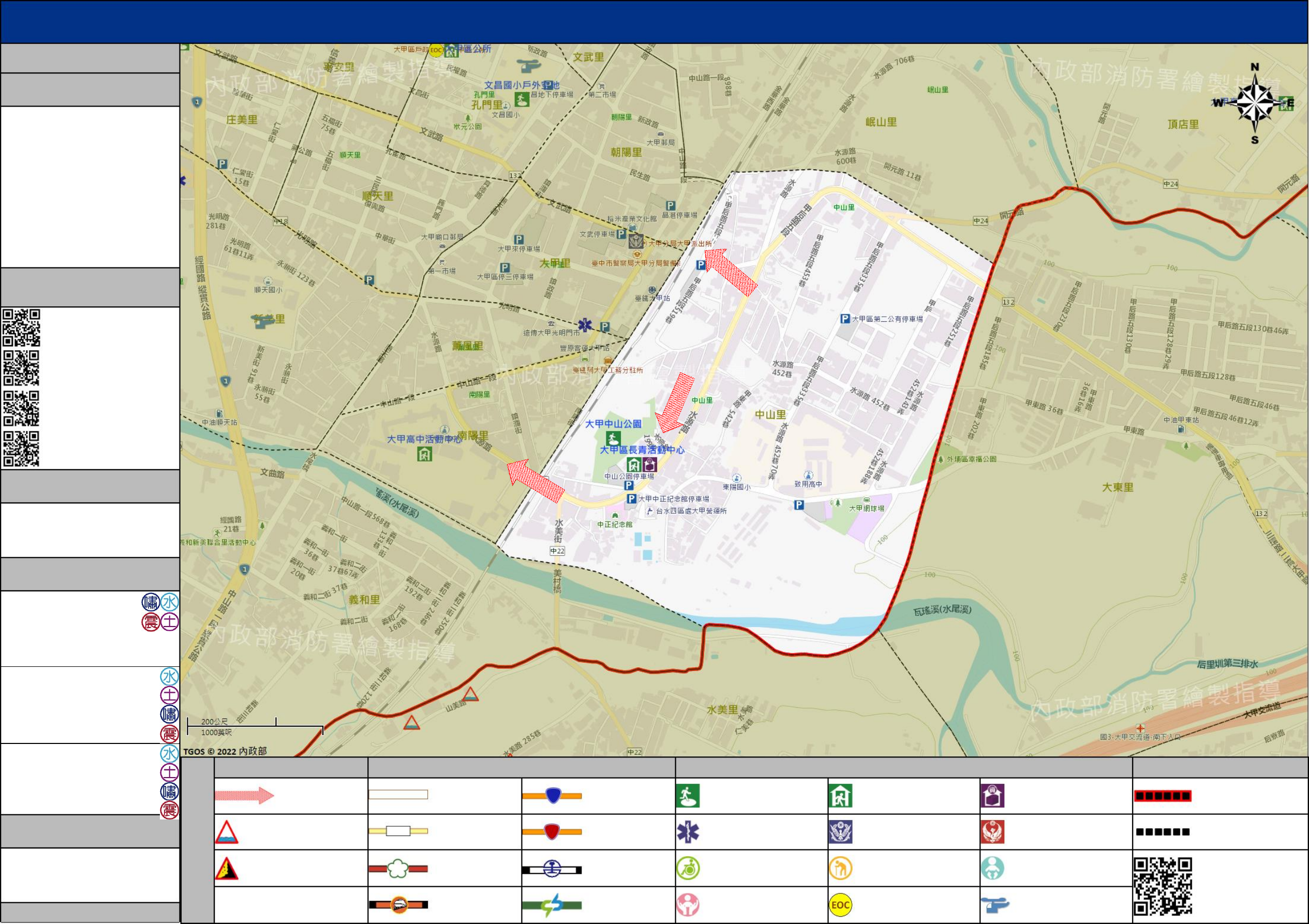Open the QR code in the legend corner
Image resolution: width=1309 pixels, height=924 pixels.
click(1163, 886)
